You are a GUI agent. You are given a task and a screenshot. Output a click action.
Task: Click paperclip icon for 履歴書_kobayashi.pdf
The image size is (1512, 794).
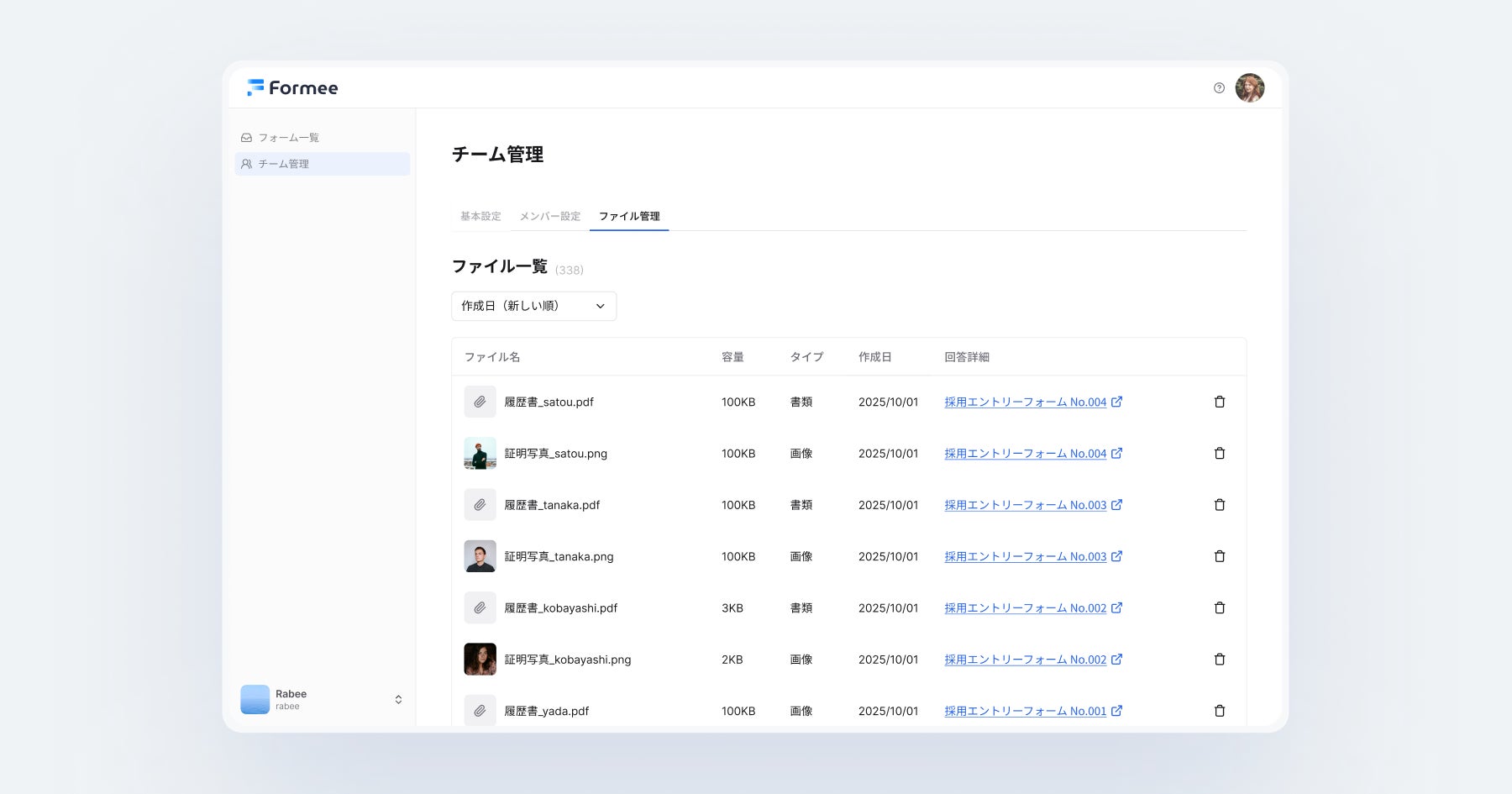pos(480,607)
